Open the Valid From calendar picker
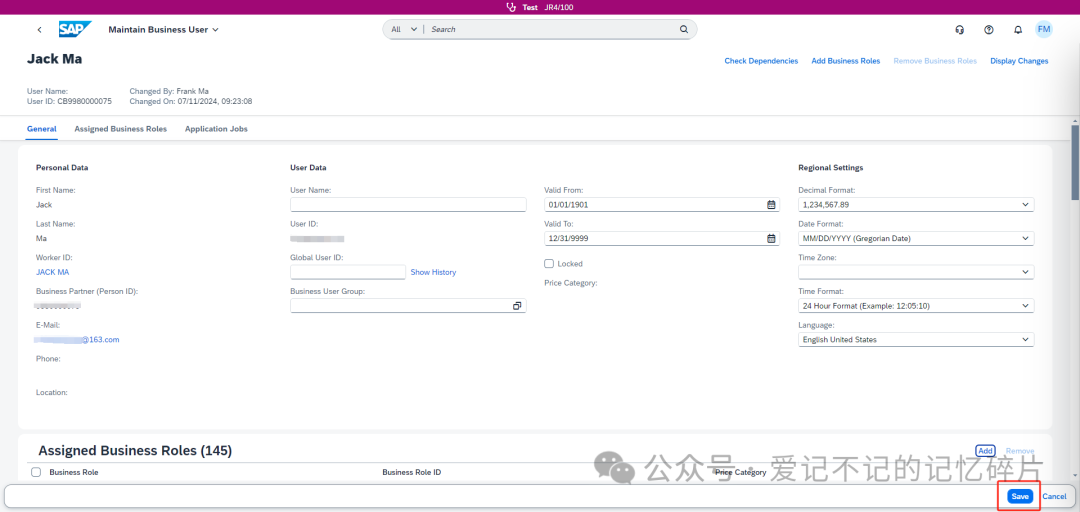The image size is (1080, 512). click(771, 205)
